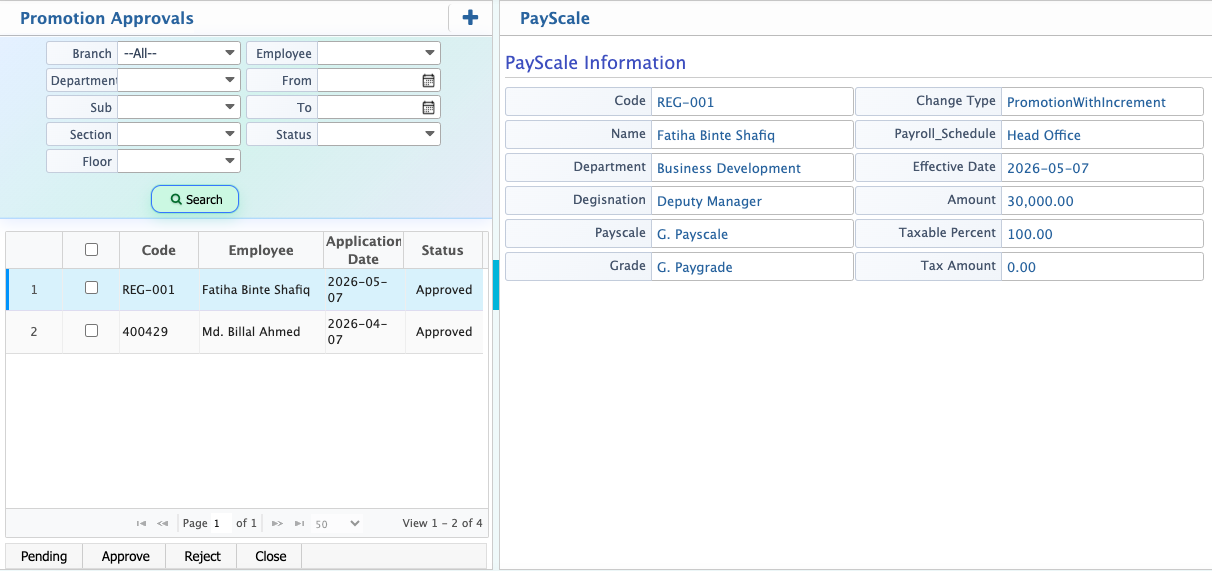Click the REG-001 code cell in grid
Viewport: 1212px width, 571px height.
pyautogui.click(x=159, y=289)
